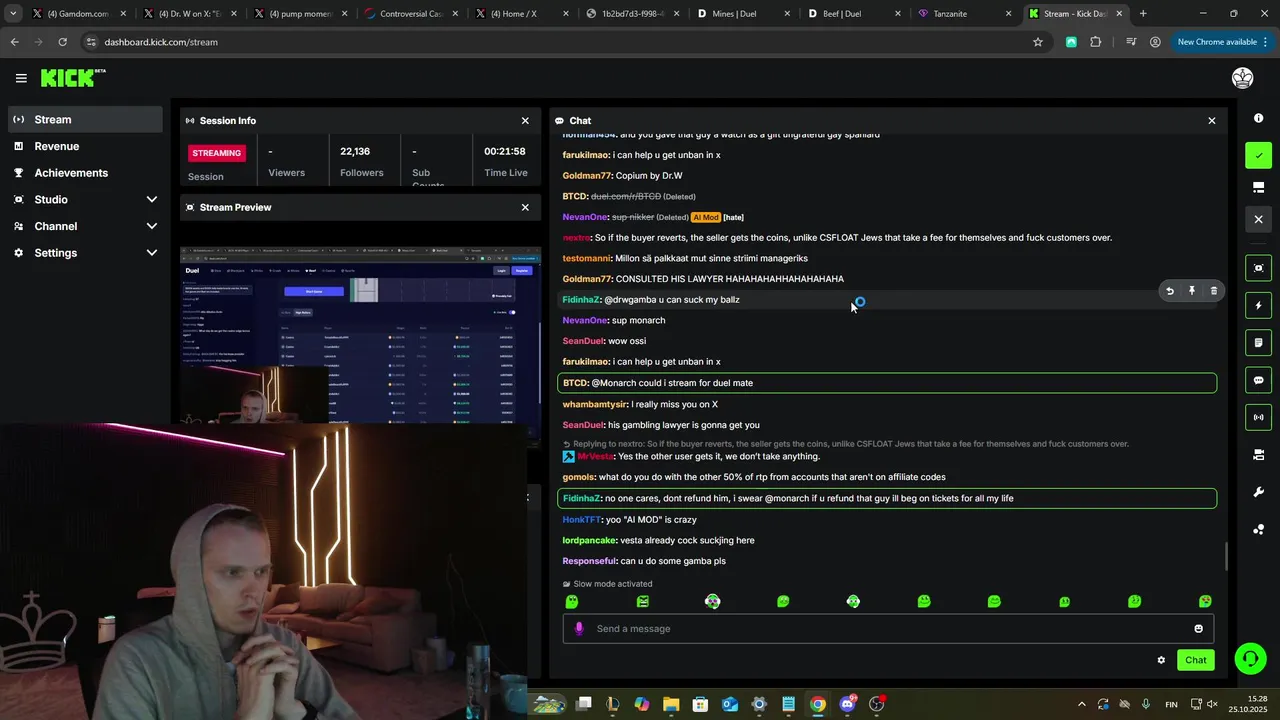
Task: Click the lightning bolt sidebar icon
Action: pos(1258,305)
